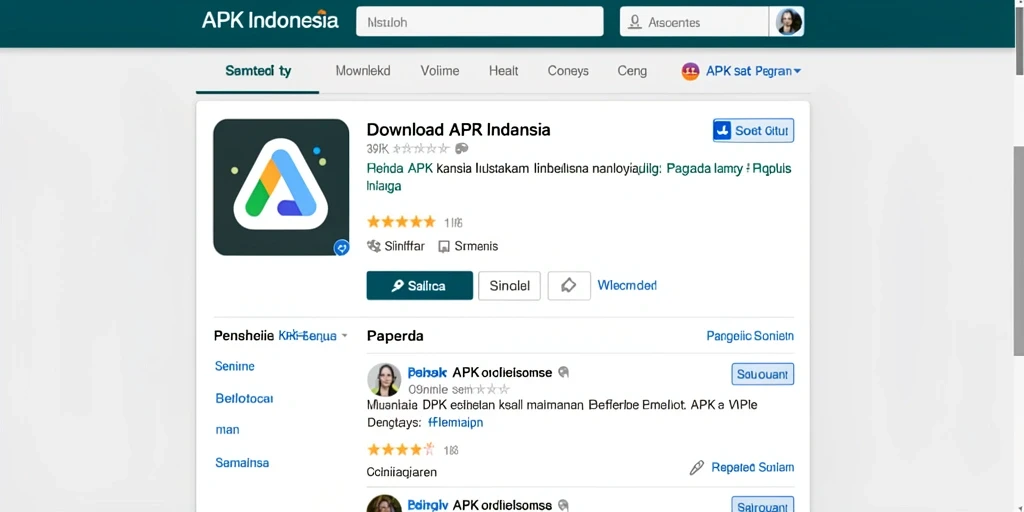Screen dimensions: 1024x512
Task: Click the Salouant button on Pehak review
Action: (x=762, y=374)
